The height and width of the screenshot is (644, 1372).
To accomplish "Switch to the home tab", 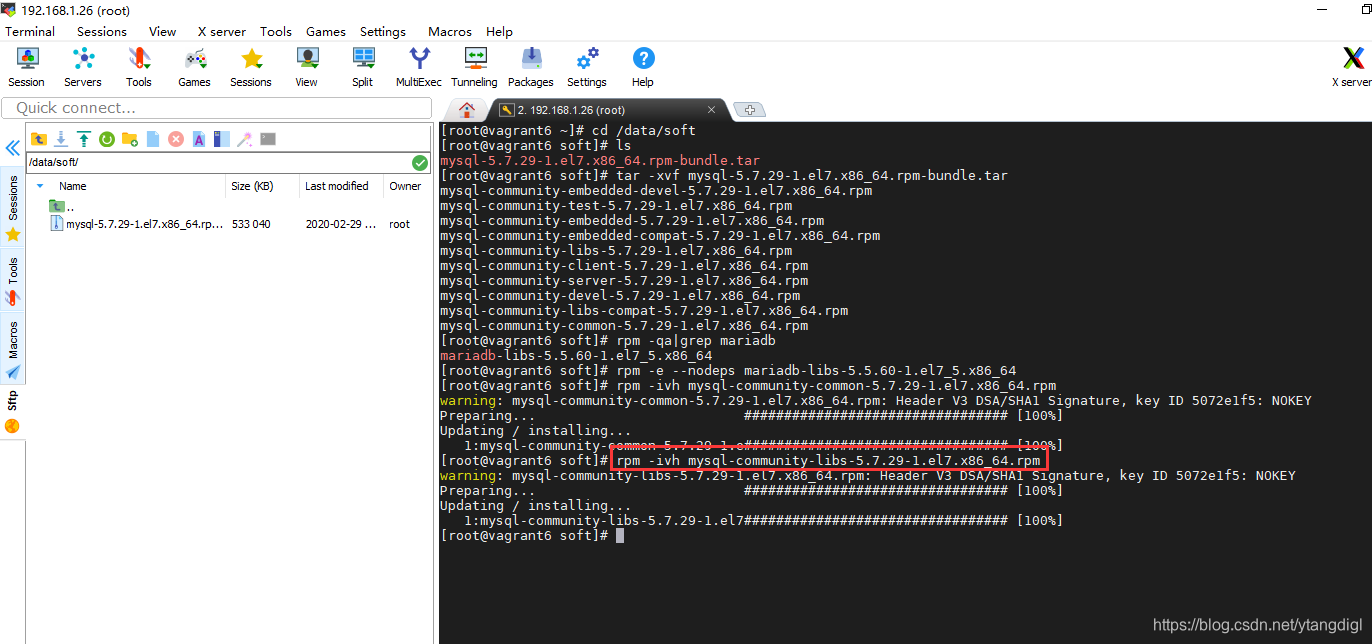I will pos(467,109).
